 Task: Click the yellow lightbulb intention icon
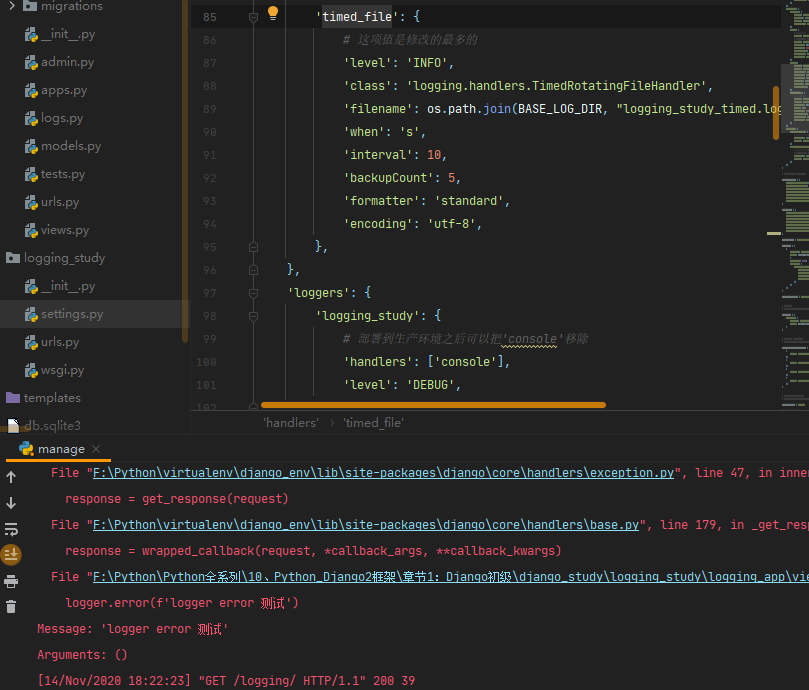click(272, 13)
